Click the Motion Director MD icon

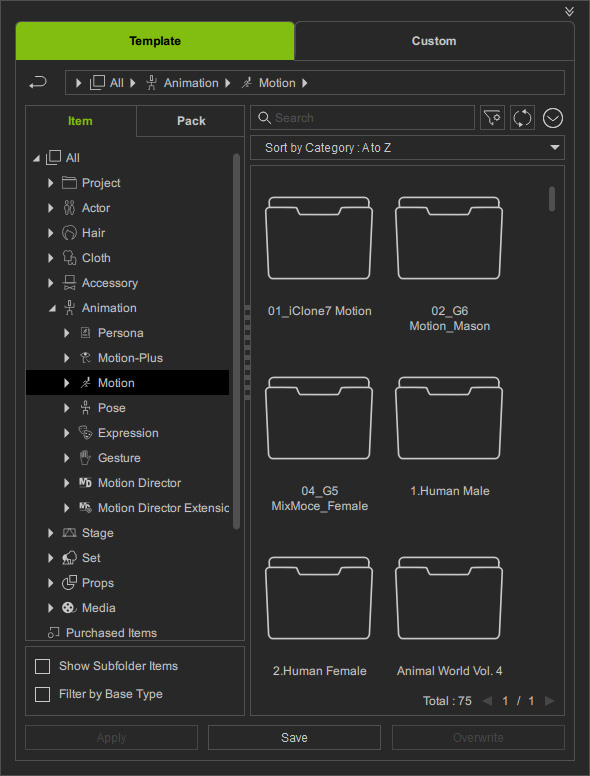[x=85, y=483]
